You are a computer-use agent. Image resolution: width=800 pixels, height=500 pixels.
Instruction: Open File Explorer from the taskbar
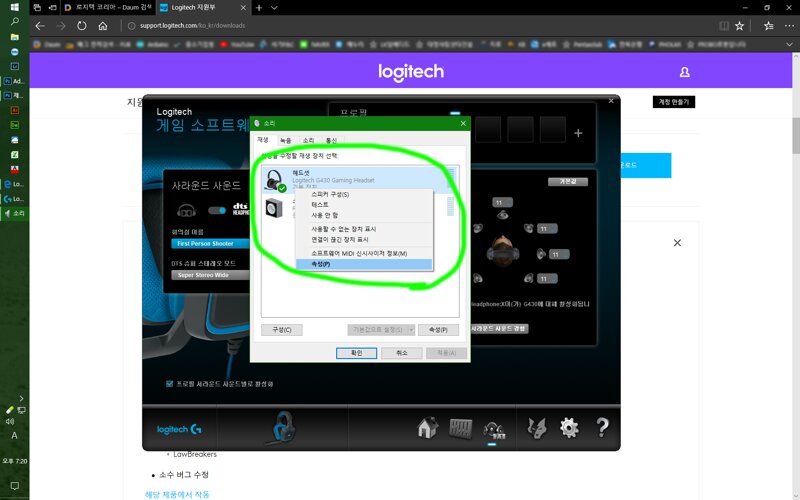tap(14, 37)
